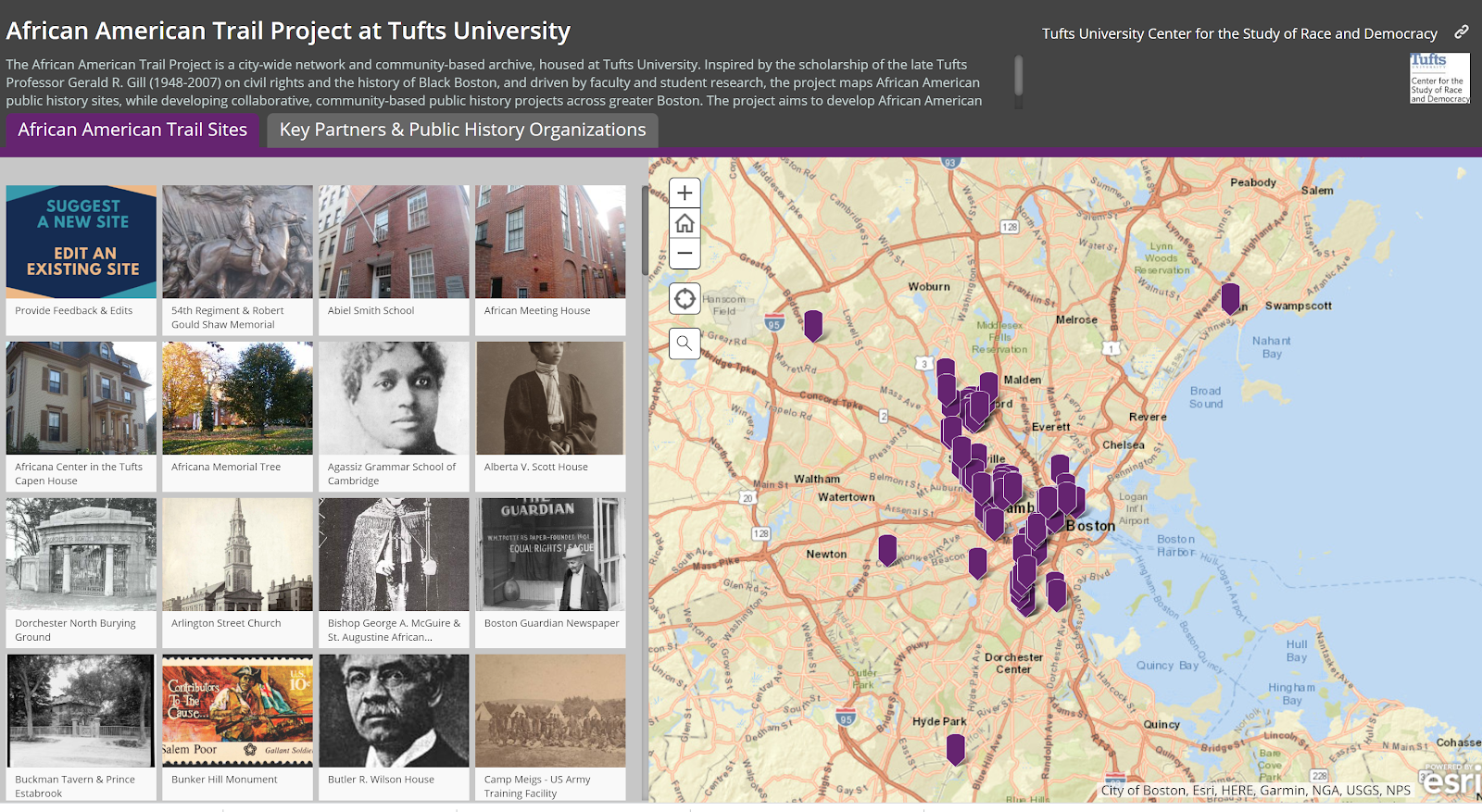Click the 'Melrose' label on the map

tap(1076, 319)
